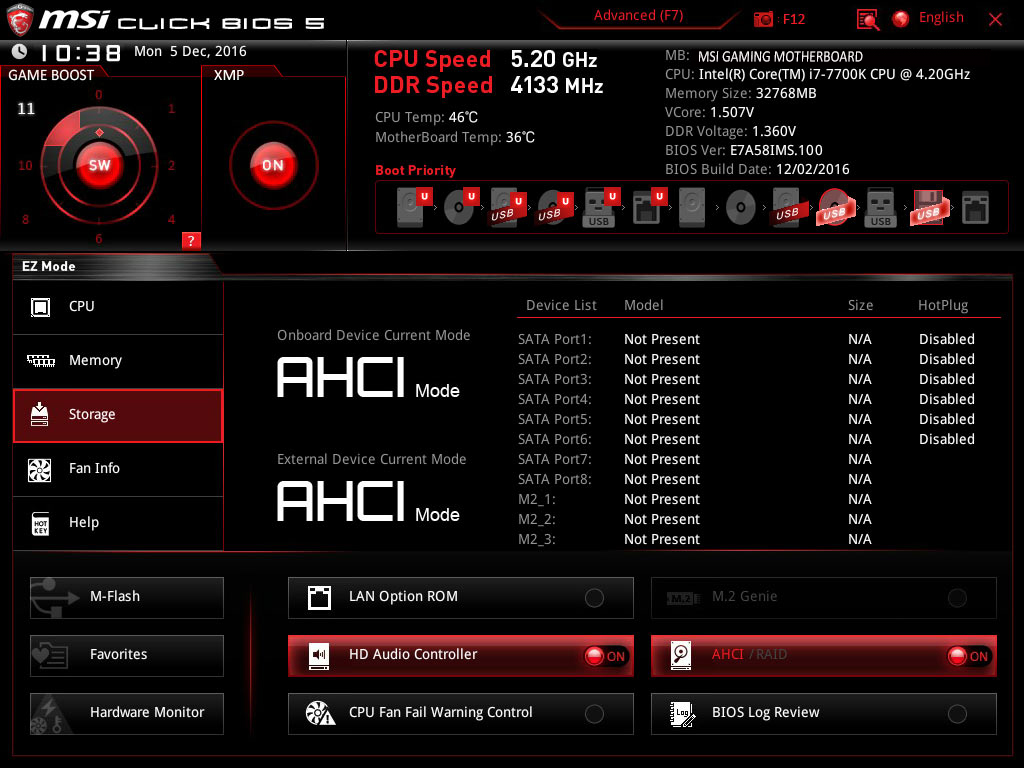Open the Favorites button
This screenshot has width=1024, height=768.
[x=127, y=656]
